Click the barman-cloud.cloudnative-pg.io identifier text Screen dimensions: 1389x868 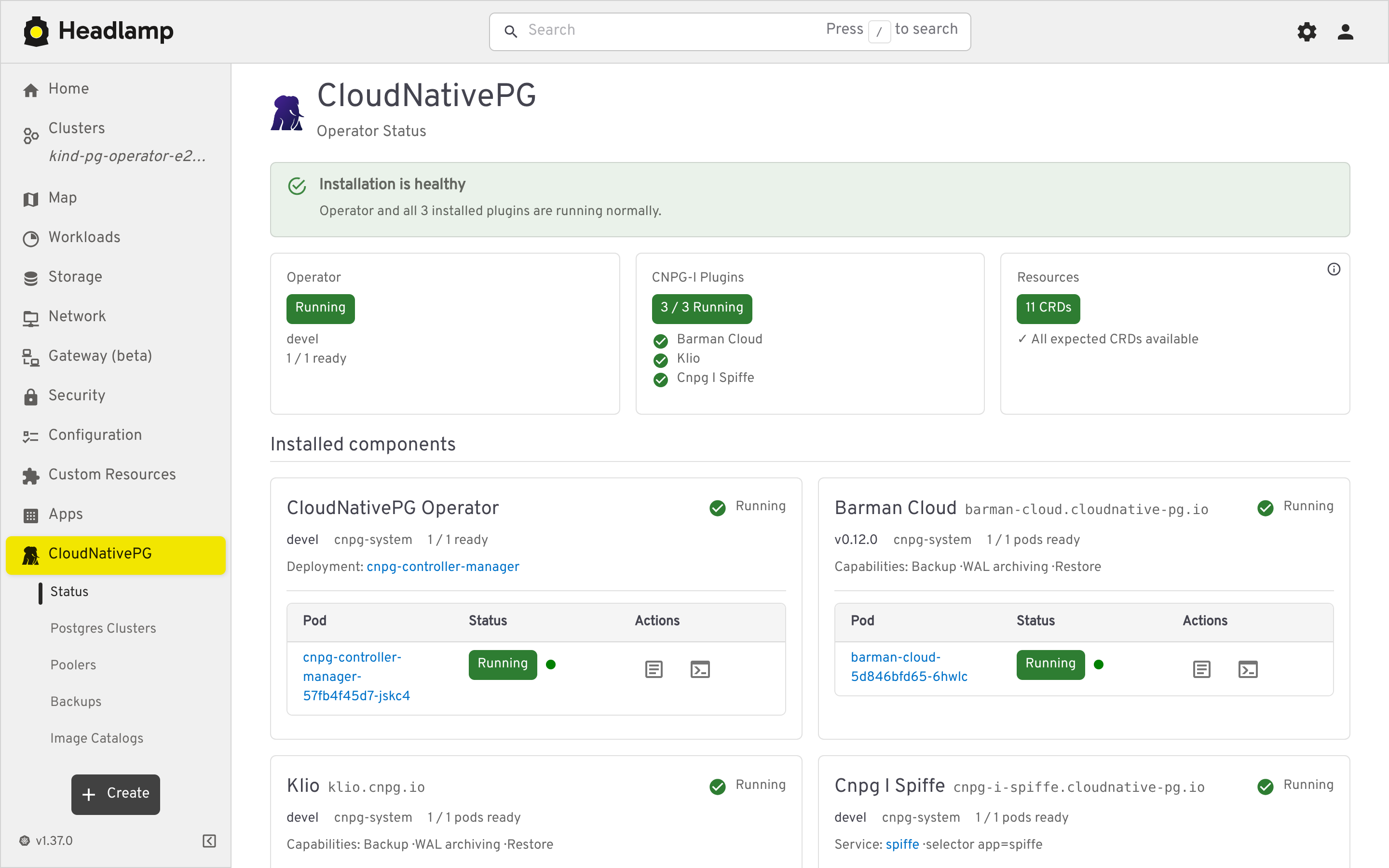pyautogui.click(x=1087, y=509)
